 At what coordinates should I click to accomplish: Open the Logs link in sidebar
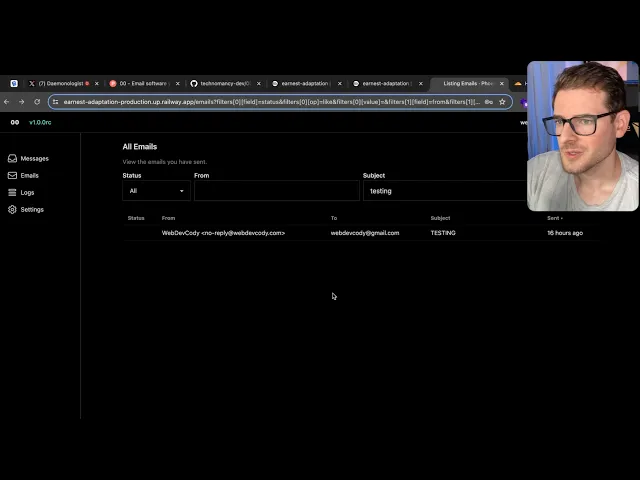coord(27,193)
